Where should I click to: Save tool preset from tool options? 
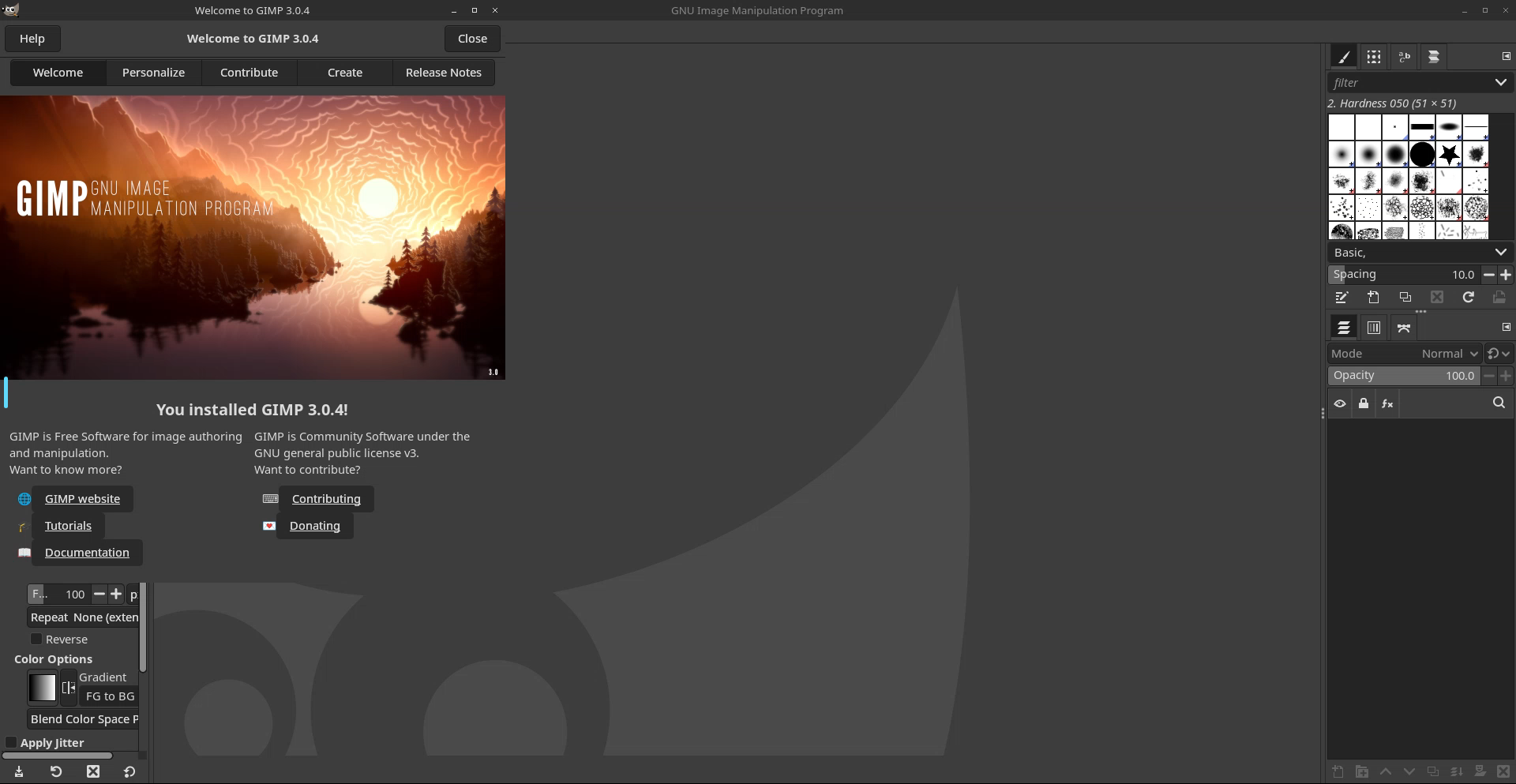pos(19,771)
